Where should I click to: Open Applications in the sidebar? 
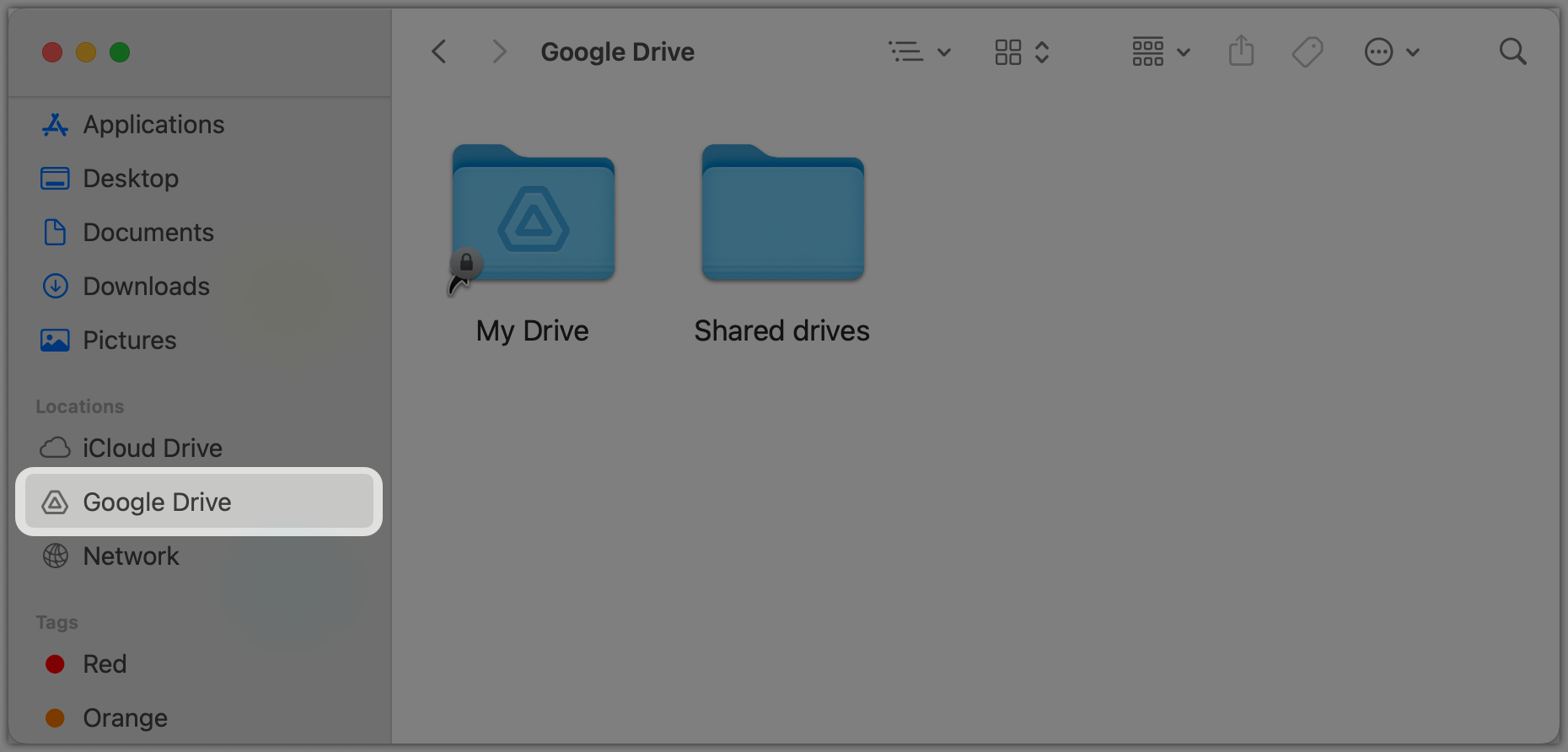(x=199, y=125)
